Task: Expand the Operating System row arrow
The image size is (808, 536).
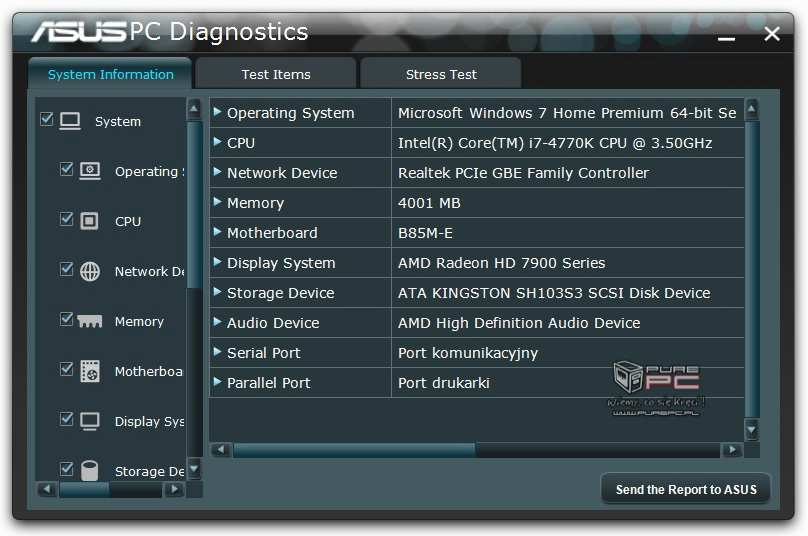Action: (x=218, y=112)
